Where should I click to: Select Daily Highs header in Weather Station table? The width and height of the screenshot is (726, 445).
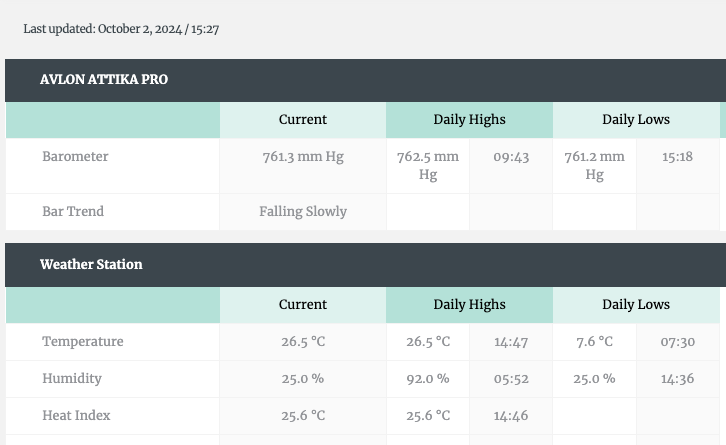point(469,305)
